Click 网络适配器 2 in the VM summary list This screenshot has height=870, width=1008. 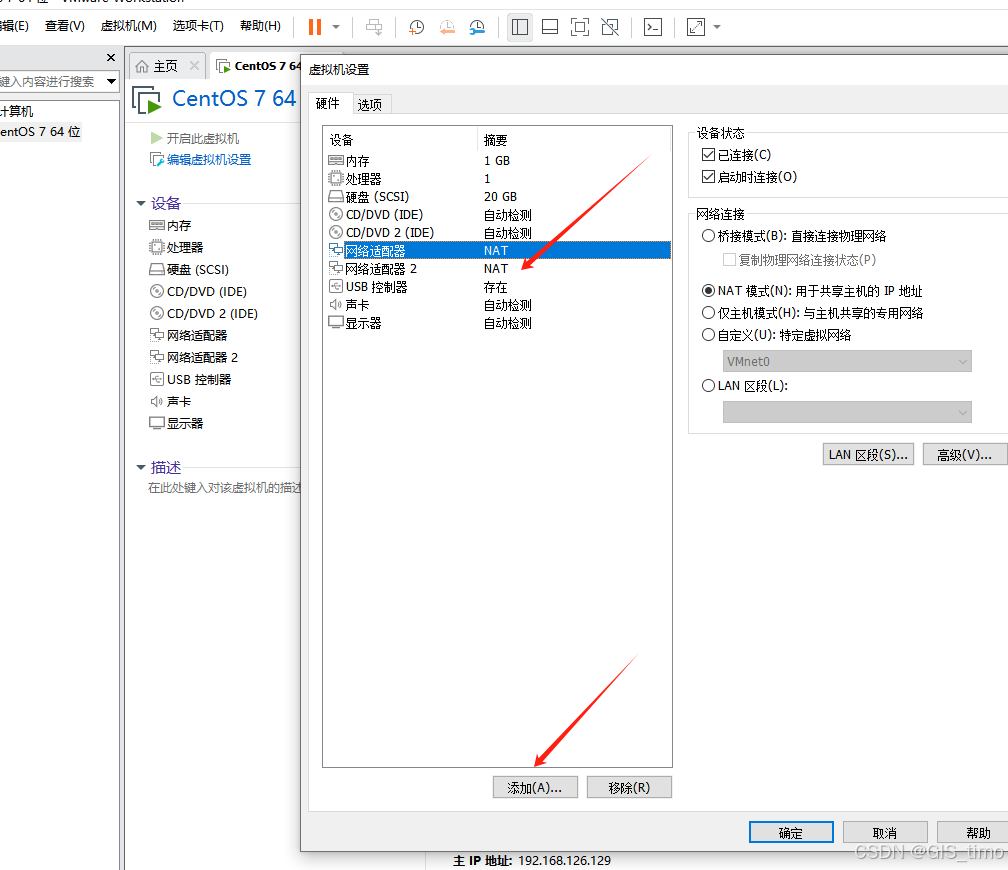(194, 358)
